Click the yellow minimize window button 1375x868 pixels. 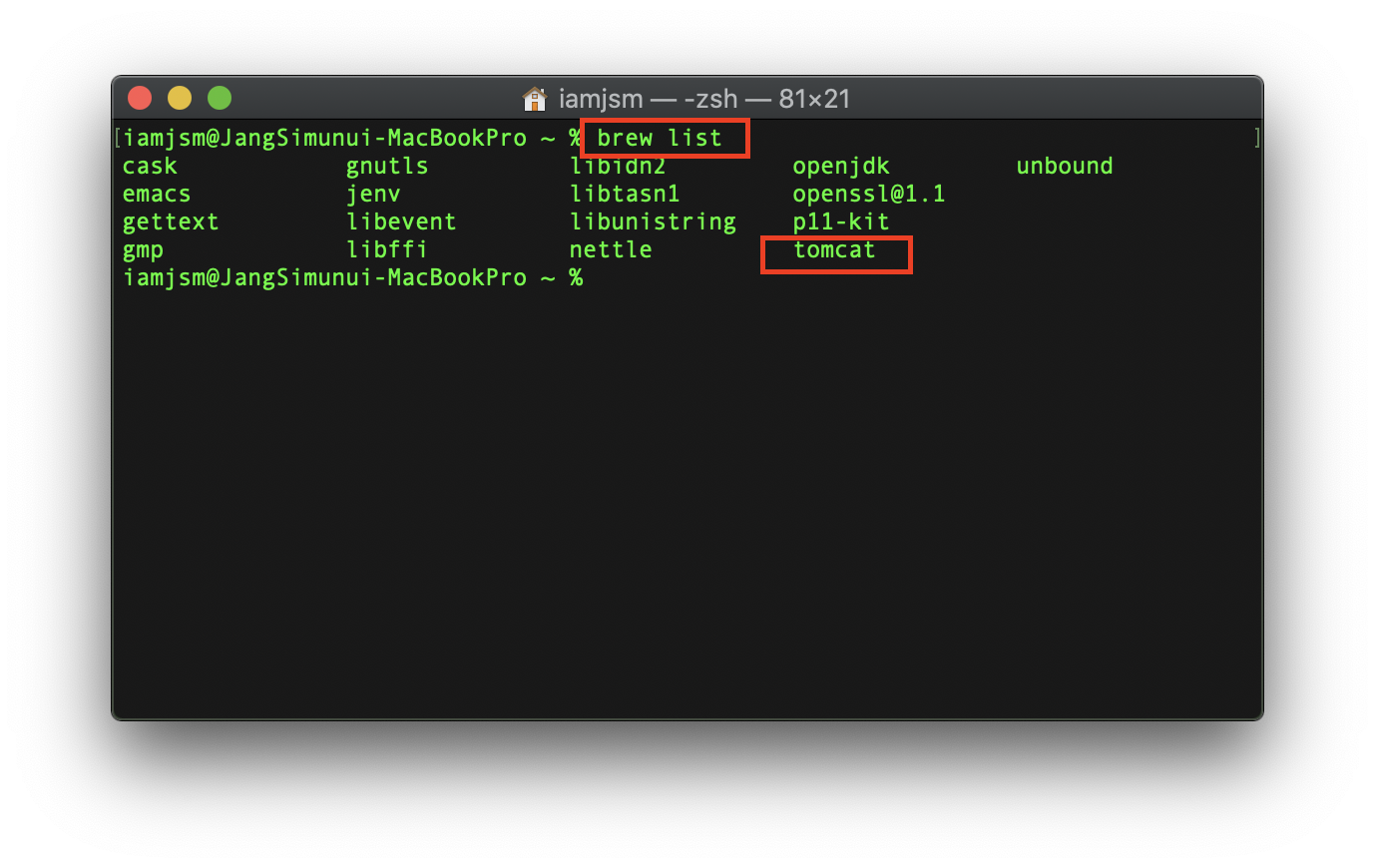[x=180, y=98]
